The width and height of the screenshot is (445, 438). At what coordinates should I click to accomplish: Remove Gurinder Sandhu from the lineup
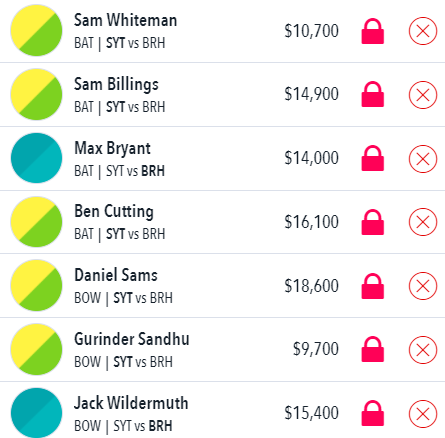(x=423, y=350)
